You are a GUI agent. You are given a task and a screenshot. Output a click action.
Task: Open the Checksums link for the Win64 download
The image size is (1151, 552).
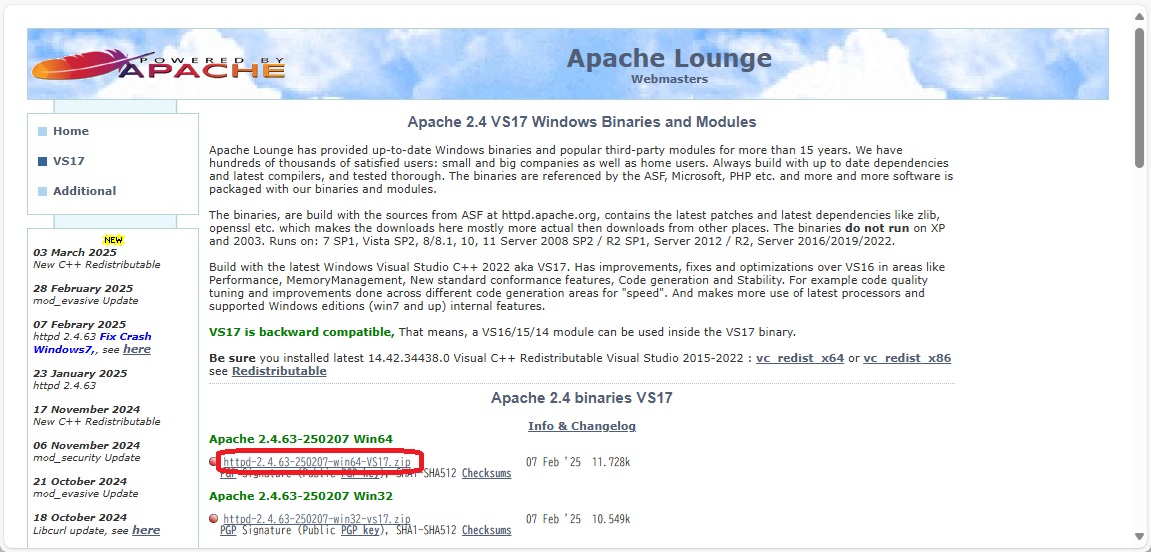pos(487,473)
